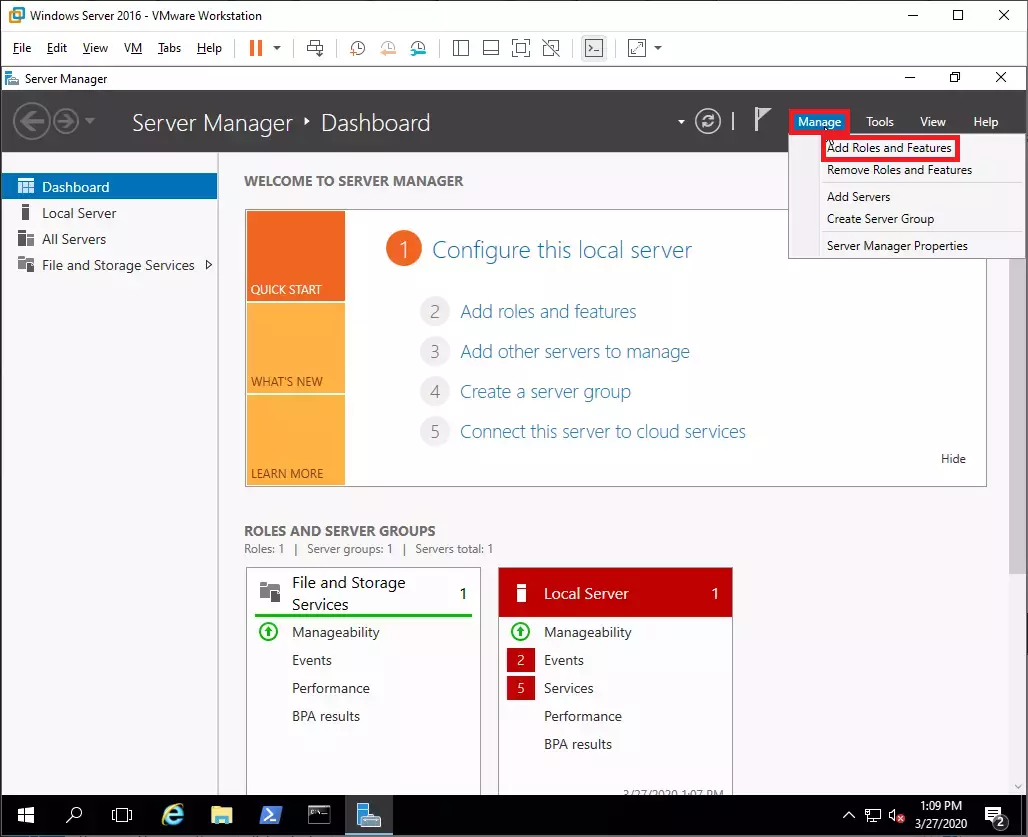Viewport: 1028px width, 837px height.
Task: Toggle thumbnail bar icon in VMware toolbar
Action: 491,48
